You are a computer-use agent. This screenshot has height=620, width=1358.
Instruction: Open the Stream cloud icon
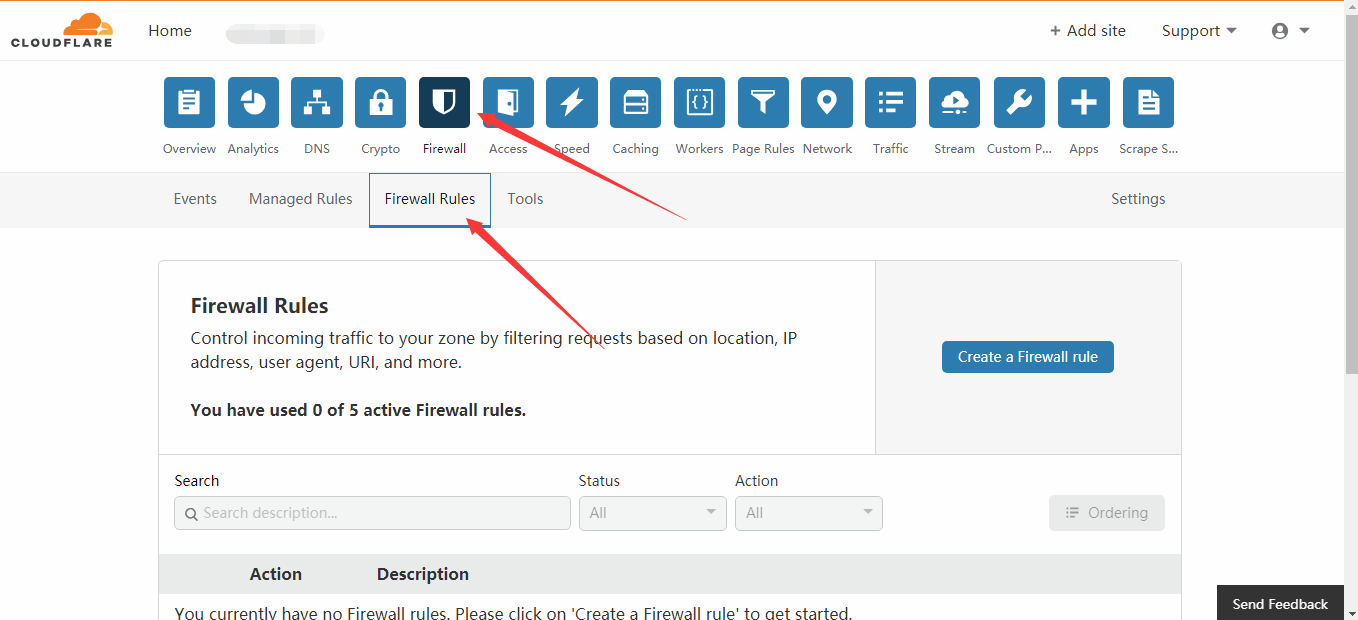pos(954,103)
